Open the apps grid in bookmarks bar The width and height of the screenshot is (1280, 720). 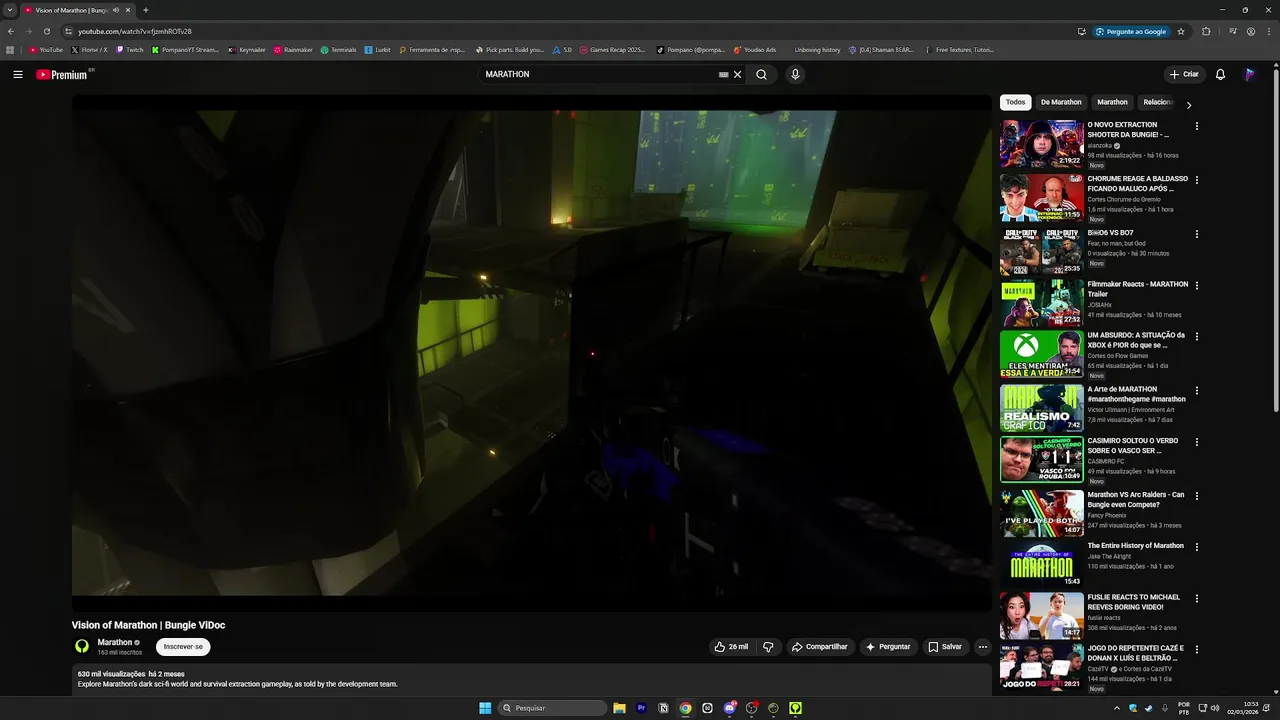click(10, 49)
